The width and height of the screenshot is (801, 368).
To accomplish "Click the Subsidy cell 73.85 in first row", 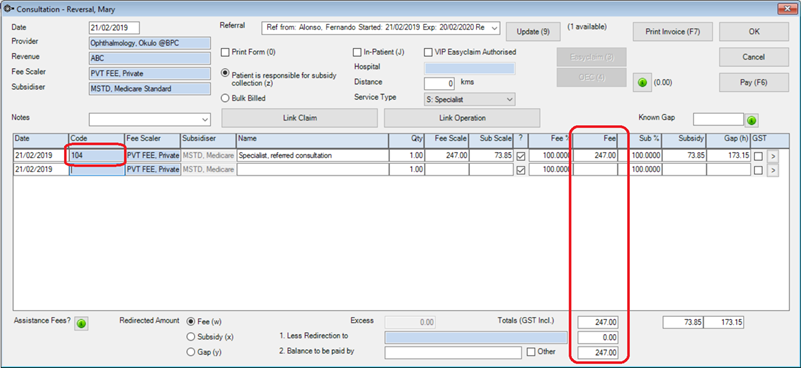I will point(684,155).
